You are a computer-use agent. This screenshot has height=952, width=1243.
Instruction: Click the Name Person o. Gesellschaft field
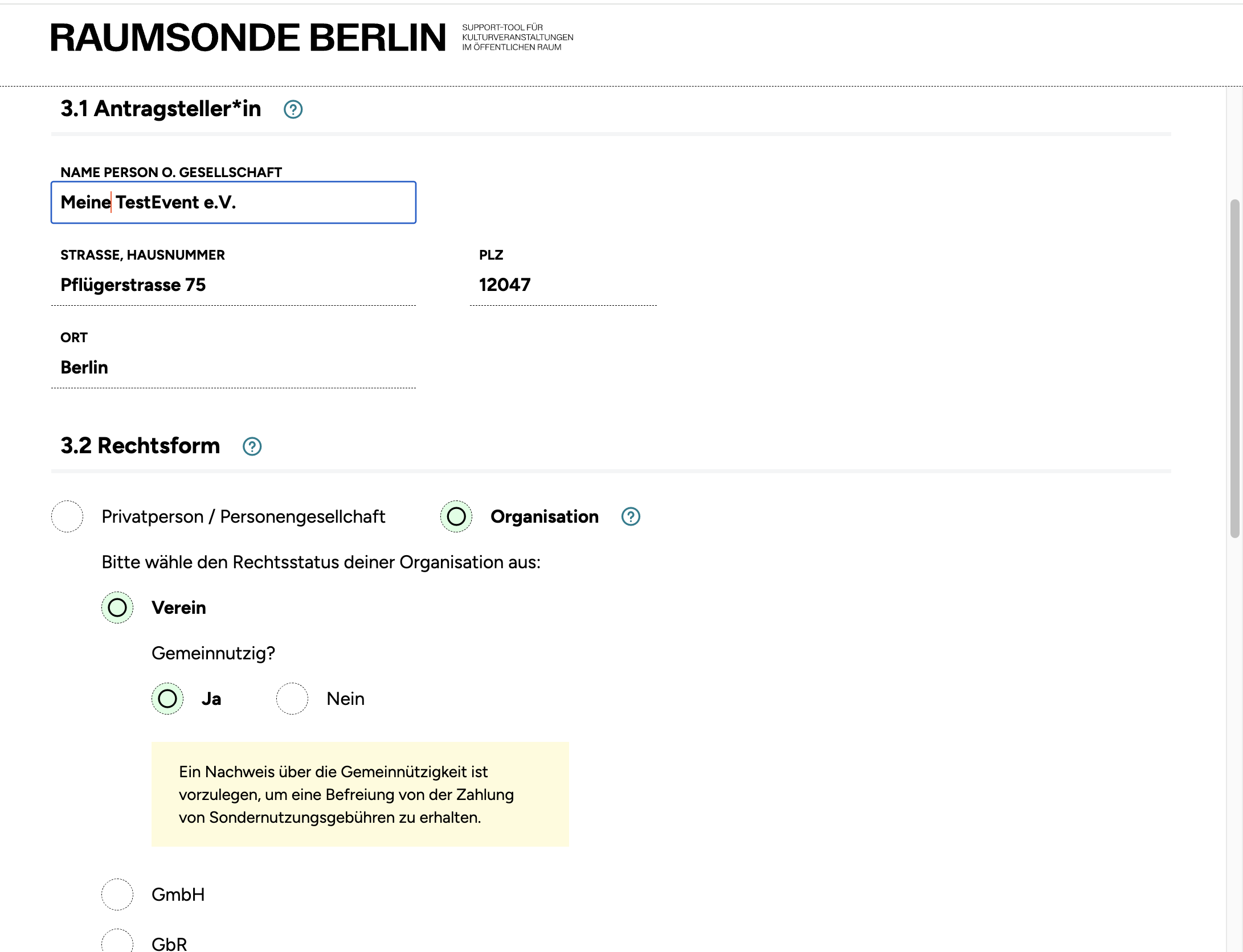point(234,203)
